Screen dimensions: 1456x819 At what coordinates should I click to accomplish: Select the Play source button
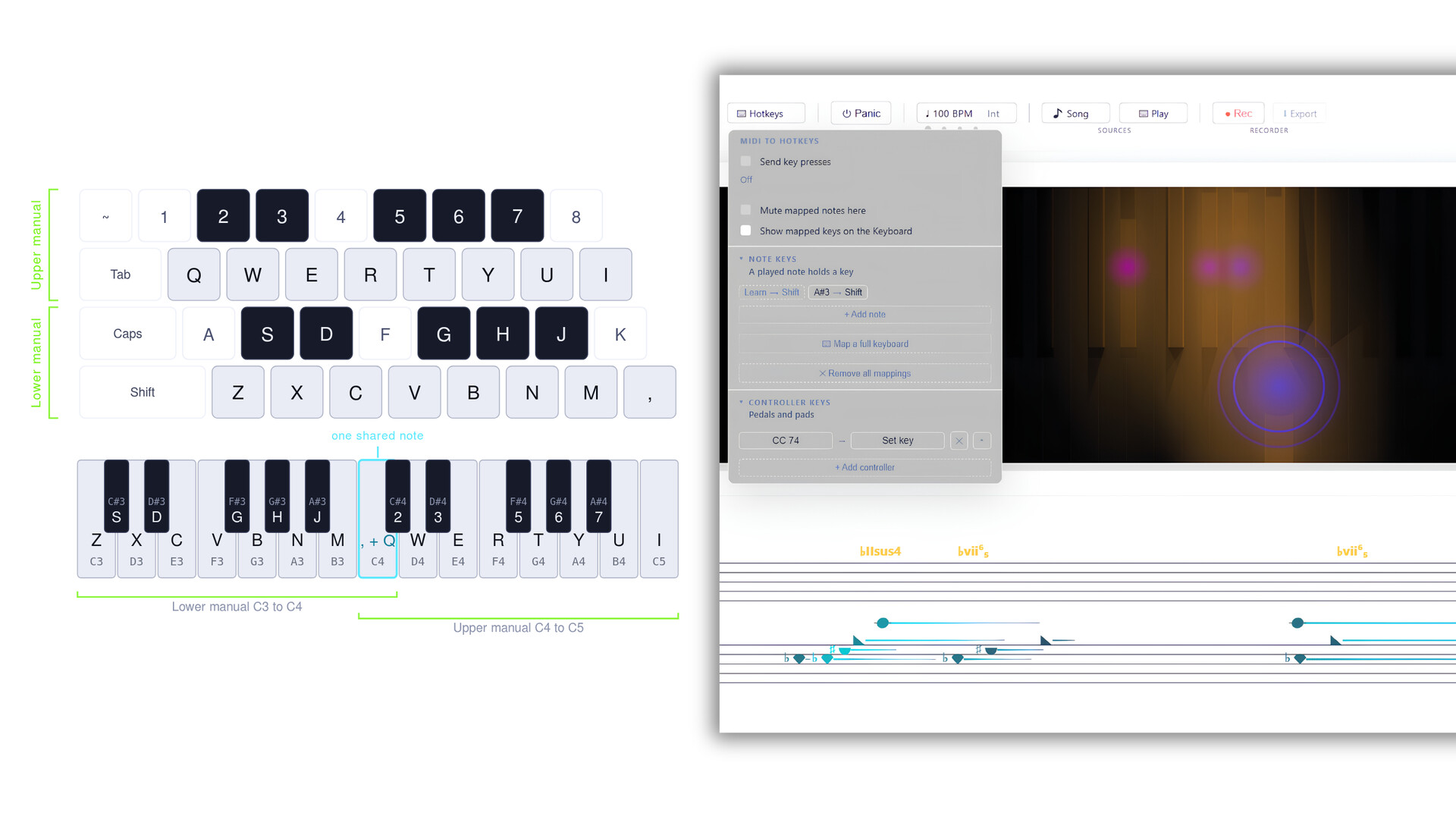pyautogui.click(x=1153, y=113)
